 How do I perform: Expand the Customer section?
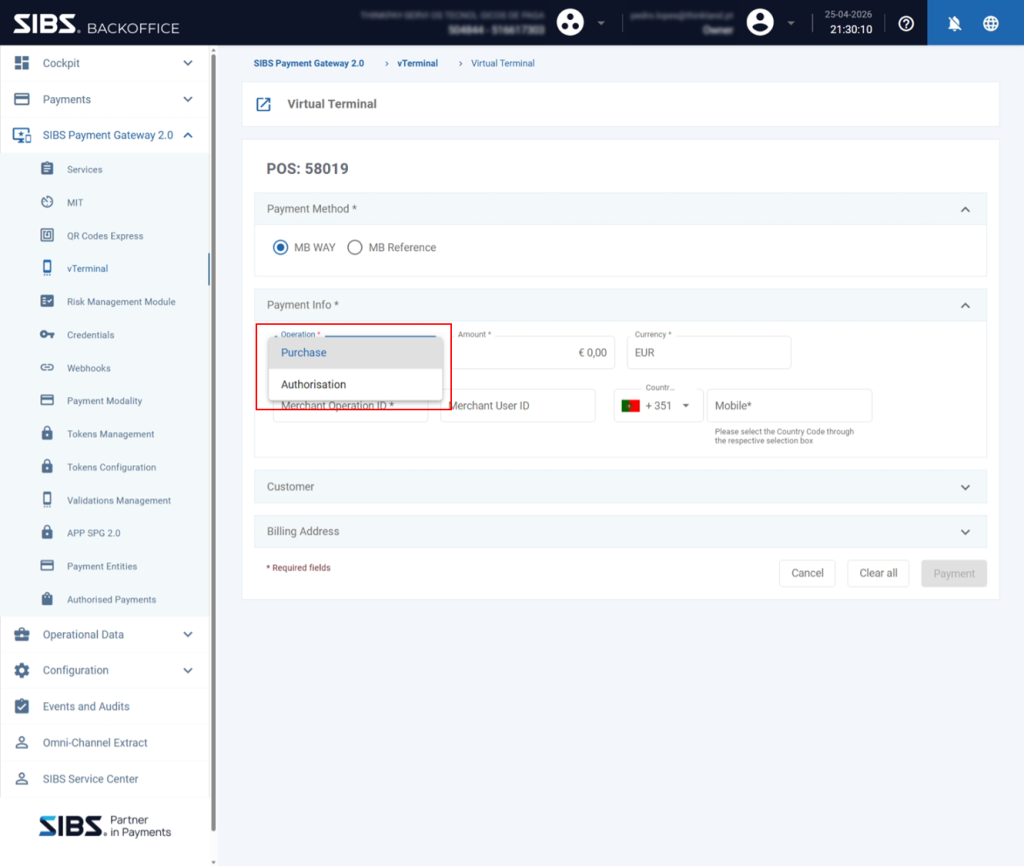pos(965,487)
